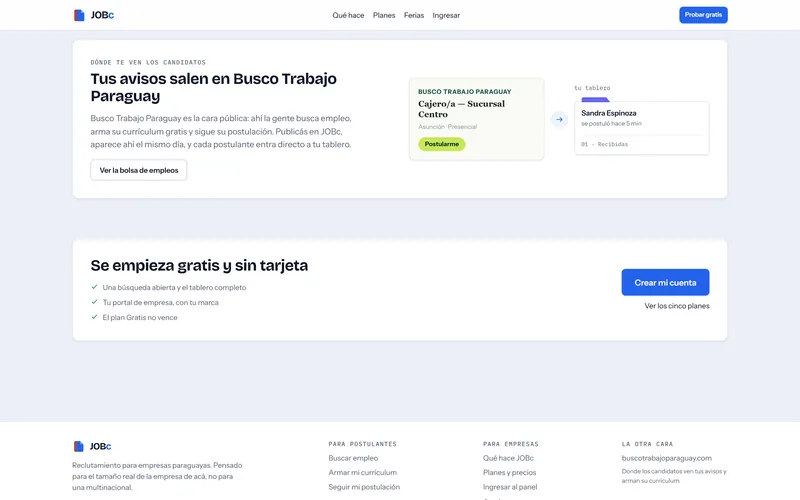Click the green 'Postularme' button
The image size is (800, 500).
[x=442, y=144]
